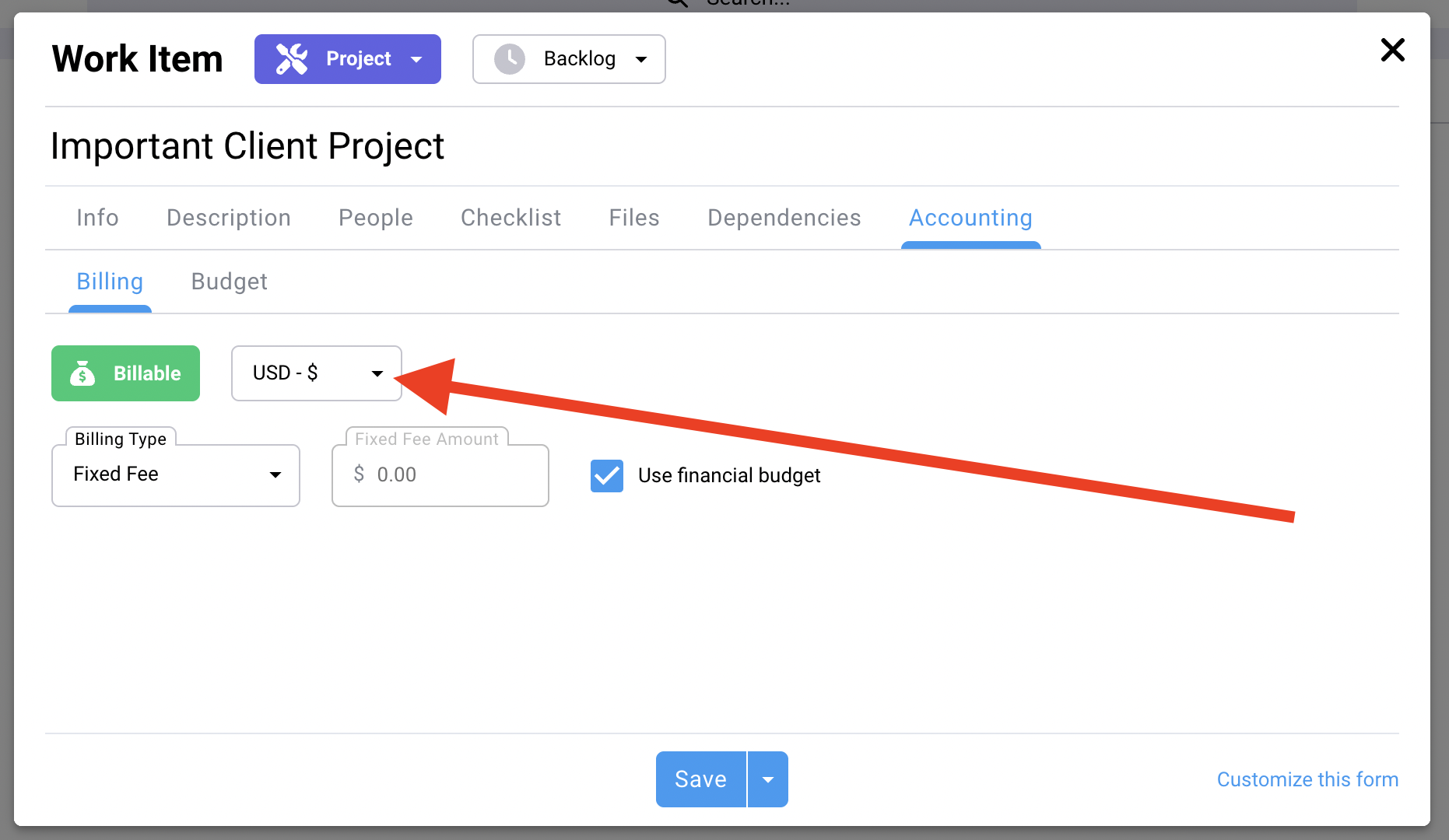Open the Save options split arrow

(x=768, y=779)
